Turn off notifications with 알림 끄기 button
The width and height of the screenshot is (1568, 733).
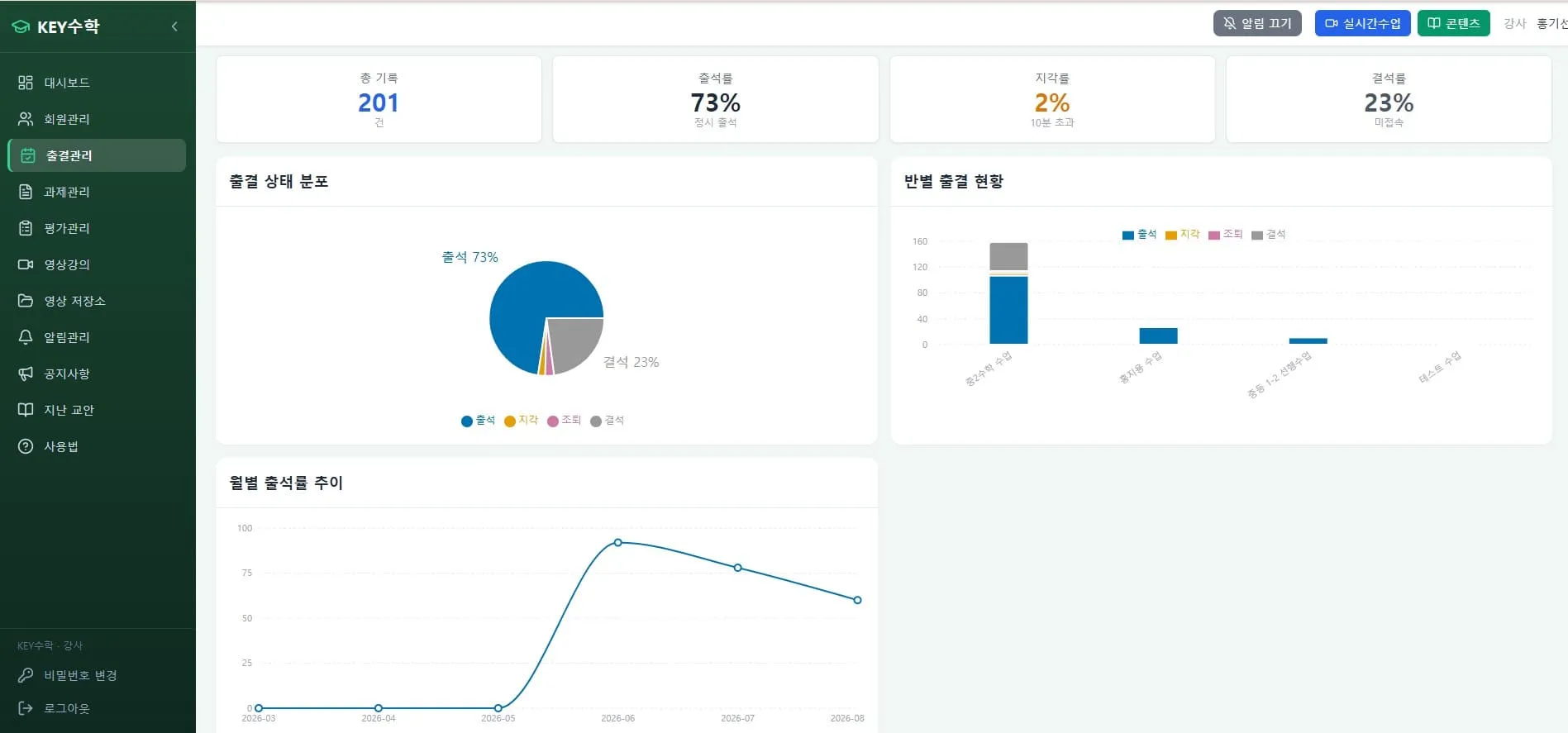1257,23
